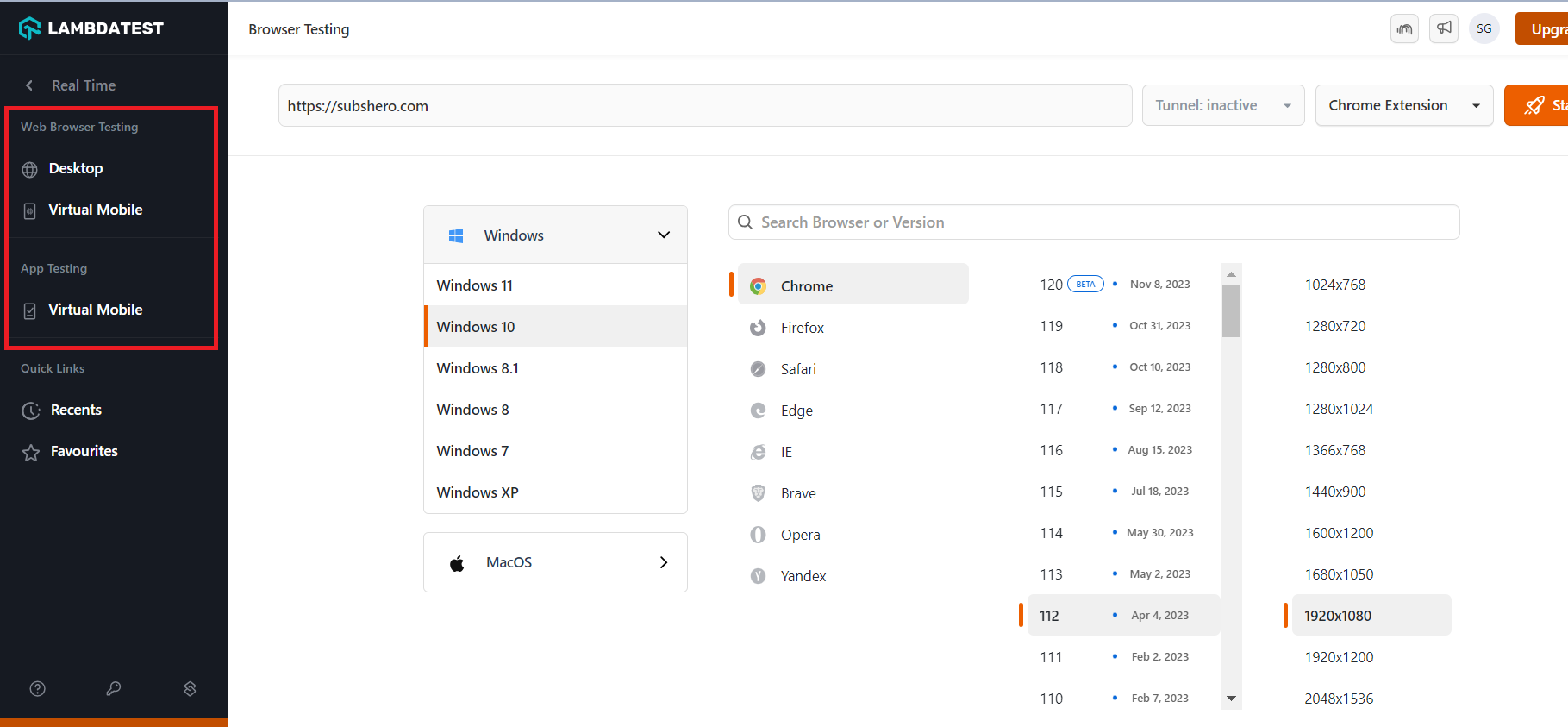
Task: Open Recents in Quick Links
Action: click(x=76, y=410)
